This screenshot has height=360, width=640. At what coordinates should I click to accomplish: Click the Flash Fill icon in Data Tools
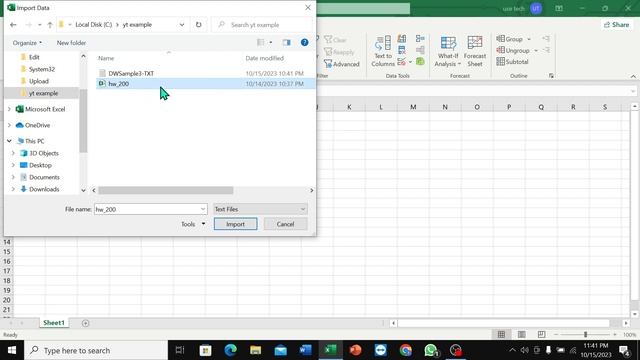tap(402, 39)
